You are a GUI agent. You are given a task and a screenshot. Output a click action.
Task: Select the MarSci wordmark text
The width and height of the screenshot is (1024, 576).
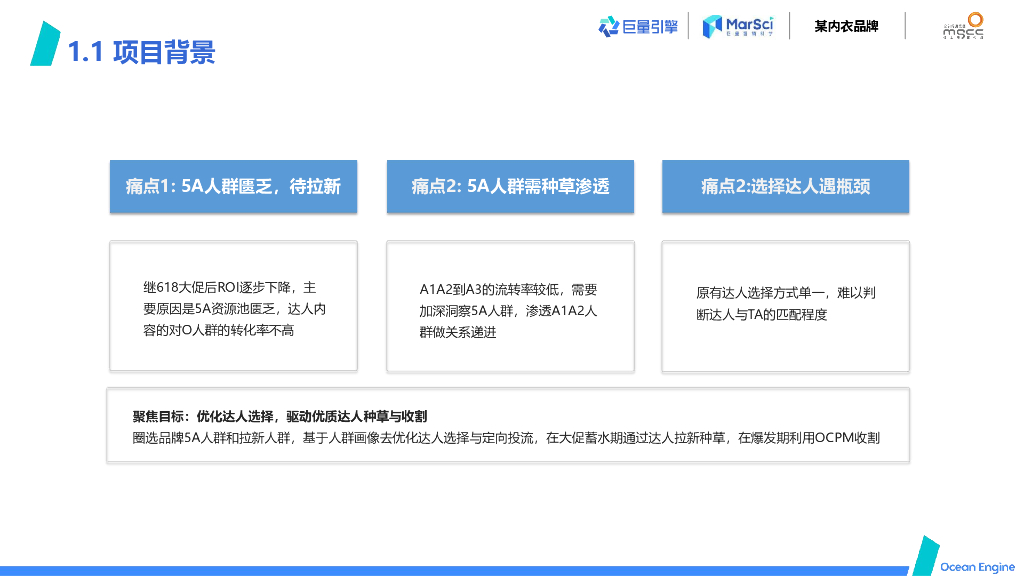tap(750, 22)
